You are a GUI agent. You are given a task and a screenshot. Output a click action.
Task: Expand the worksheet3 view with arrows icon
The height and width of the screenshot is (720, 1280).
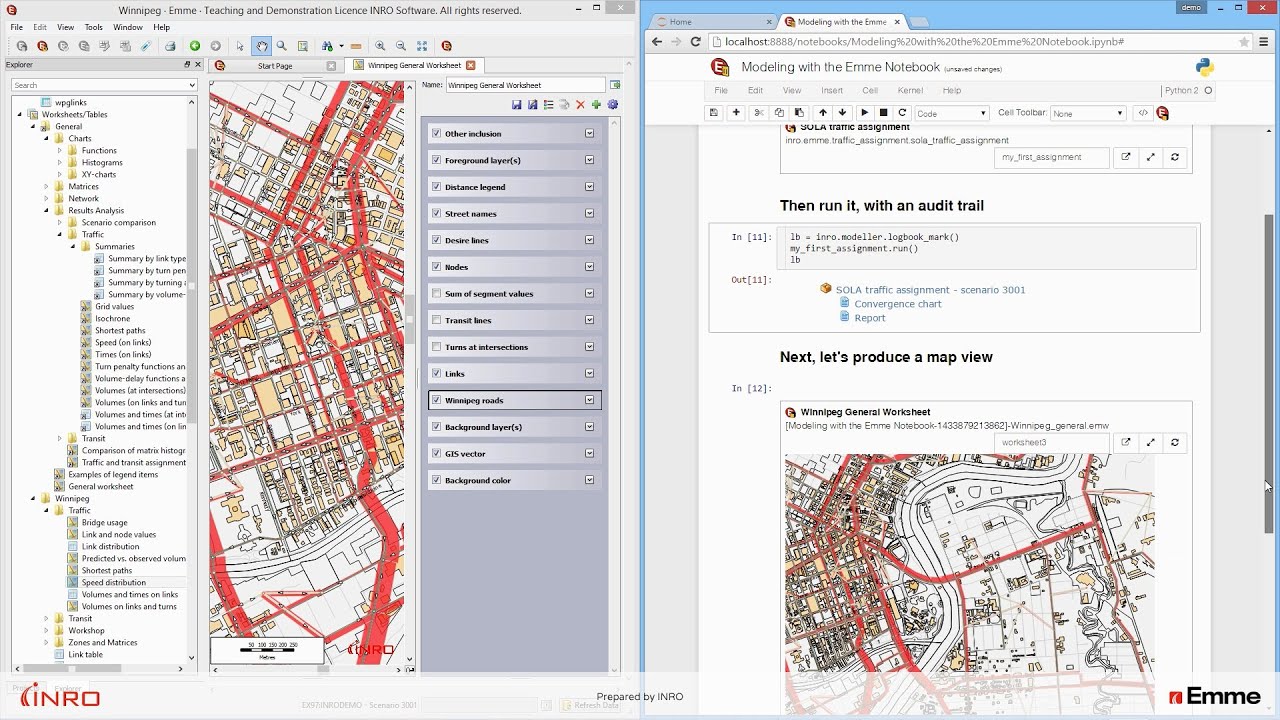pos(1150,442)
